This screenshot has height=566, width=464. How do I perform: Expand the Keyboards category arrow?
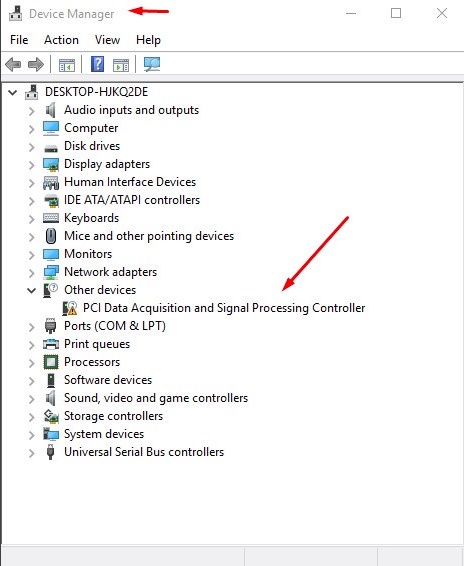(x=32, y=219)
